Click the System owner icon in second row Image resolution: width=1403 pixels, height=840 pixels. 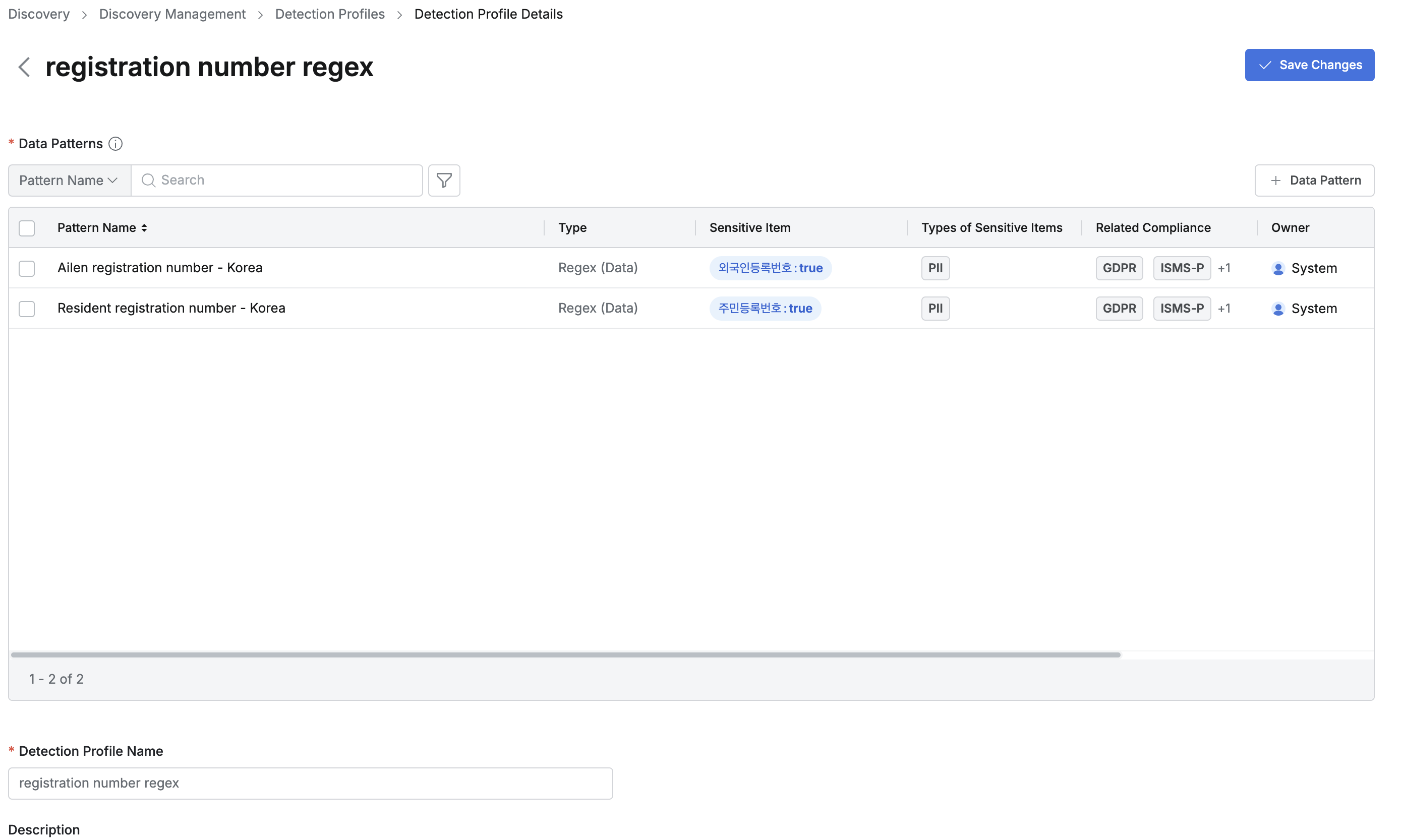point(1278,309)
